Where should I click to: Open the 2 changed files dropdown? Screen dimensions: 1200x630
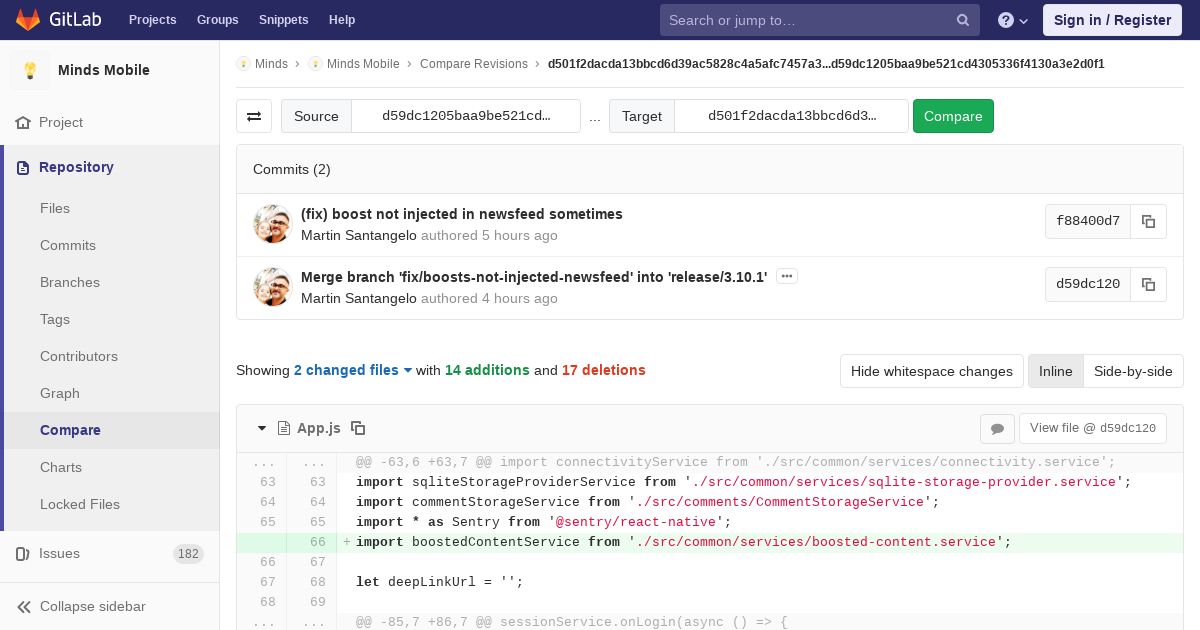tap(353, 370)
